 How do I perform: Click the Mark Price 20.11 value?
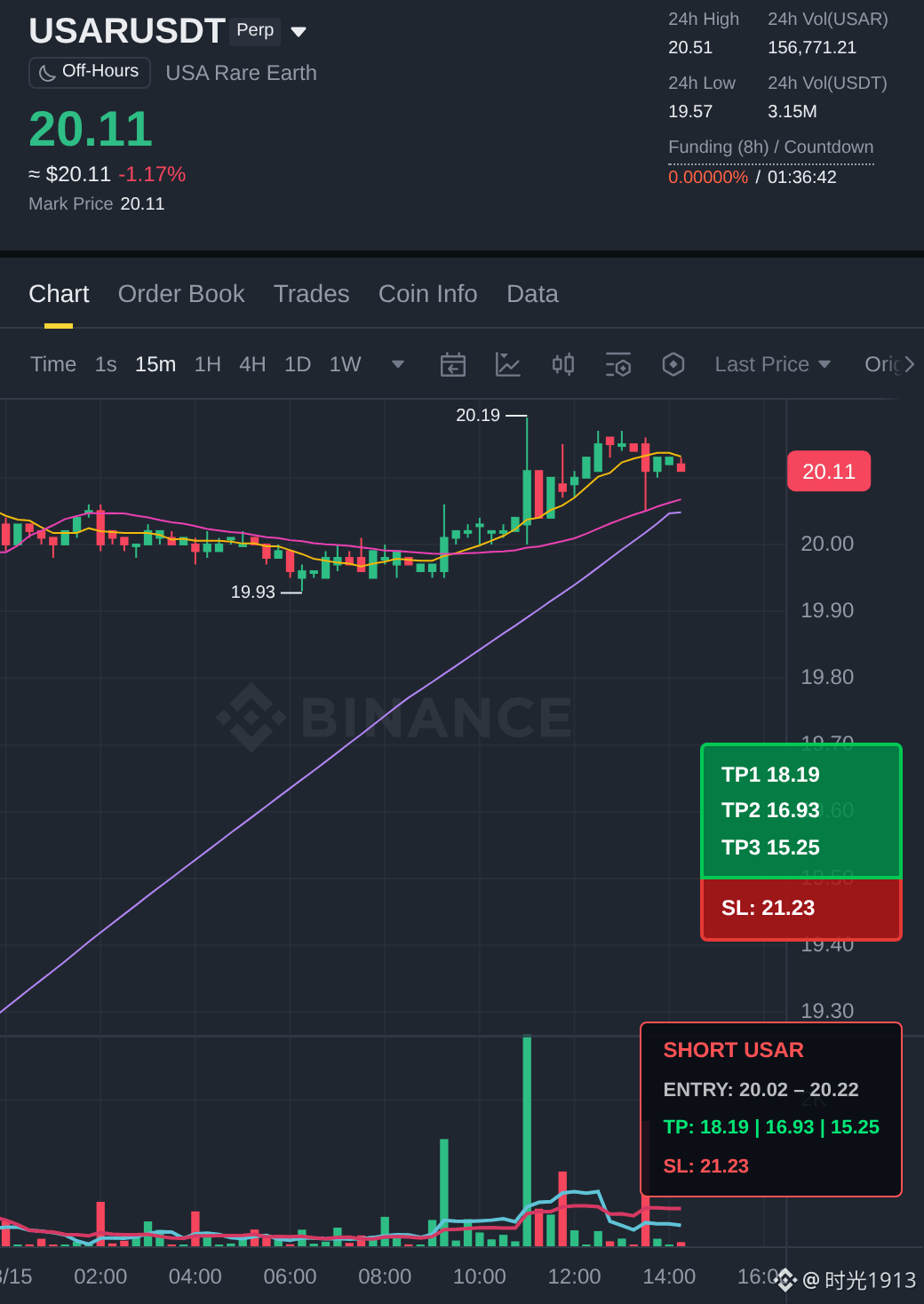click(142, 204)
